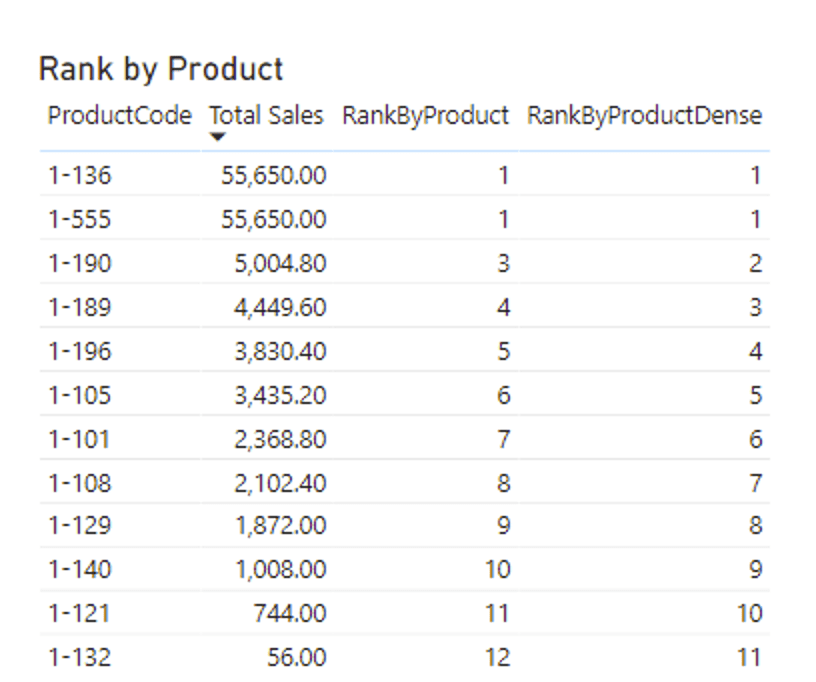
Task: Click the 4,449.60 total sales value
Action: [280, 307]
